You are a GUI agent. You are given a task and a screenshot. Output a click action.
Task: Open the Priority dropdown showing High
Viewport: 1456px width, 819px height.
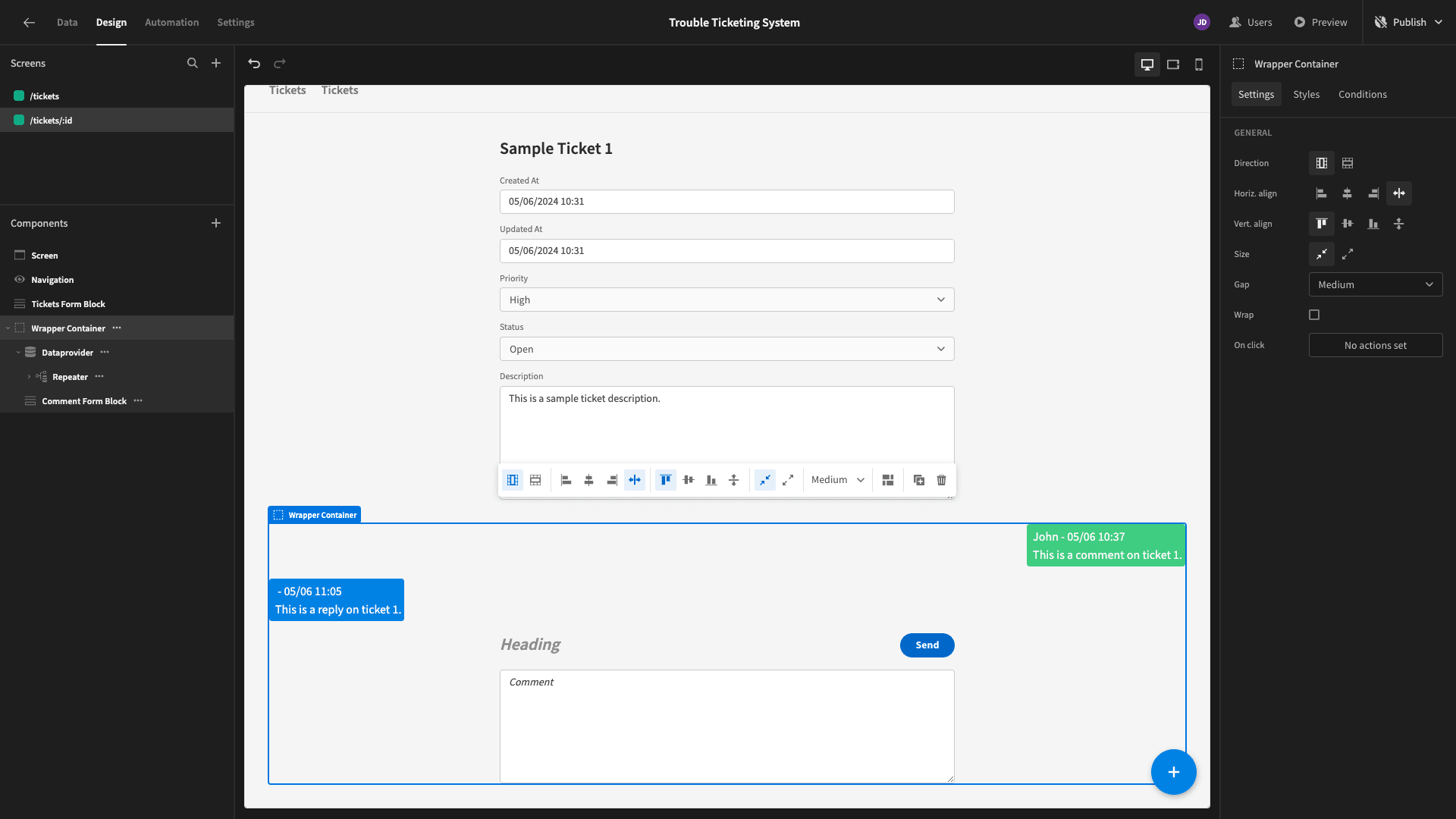click(x=726, y=300)
